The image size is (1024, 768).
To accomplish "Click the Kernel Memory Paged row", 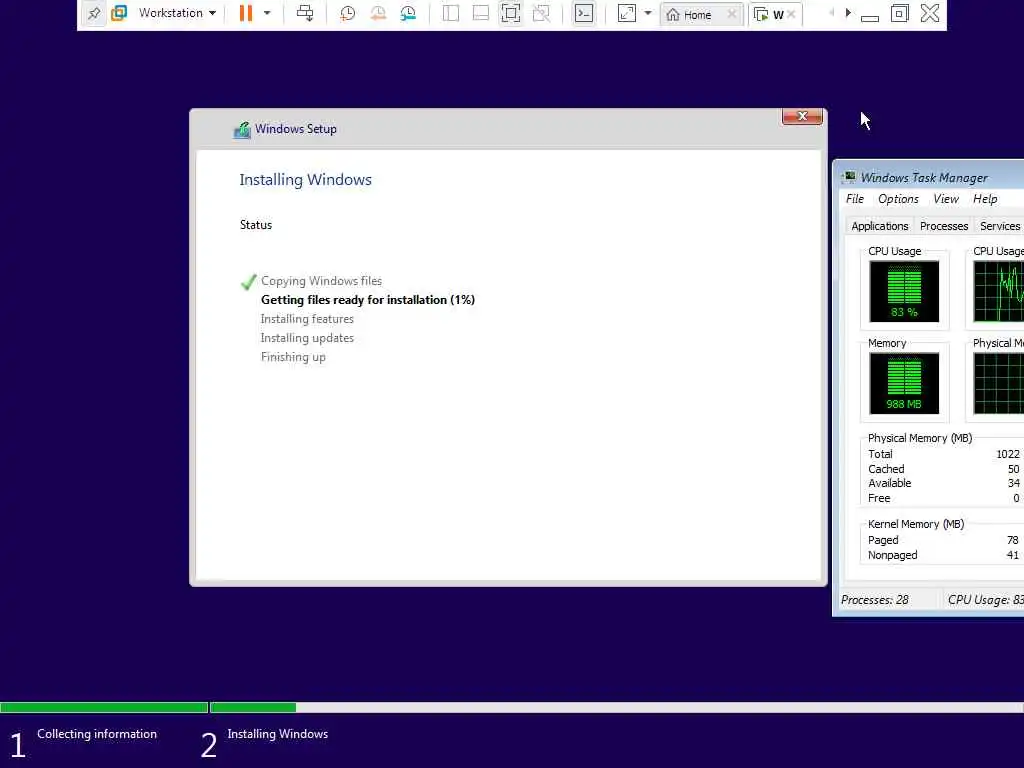I will click(x=944, y=540).
